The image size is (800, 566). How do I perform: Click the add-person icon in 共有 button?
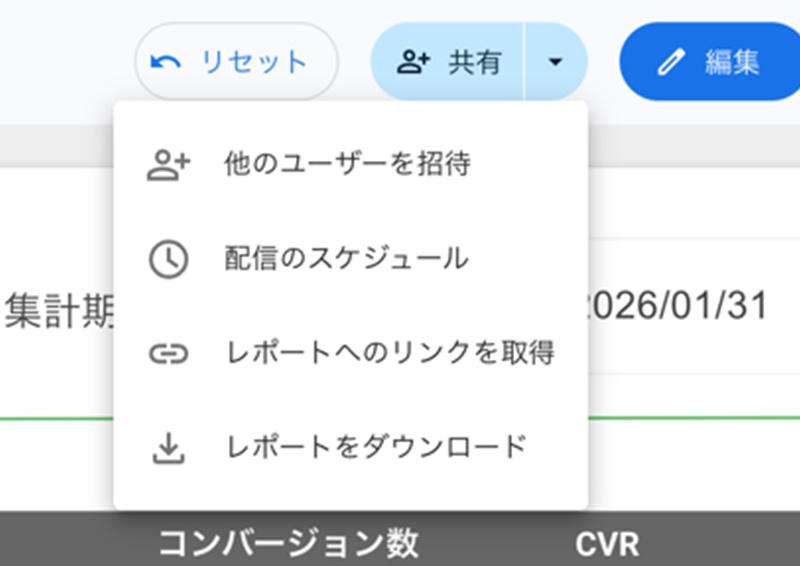pos(412,62)
